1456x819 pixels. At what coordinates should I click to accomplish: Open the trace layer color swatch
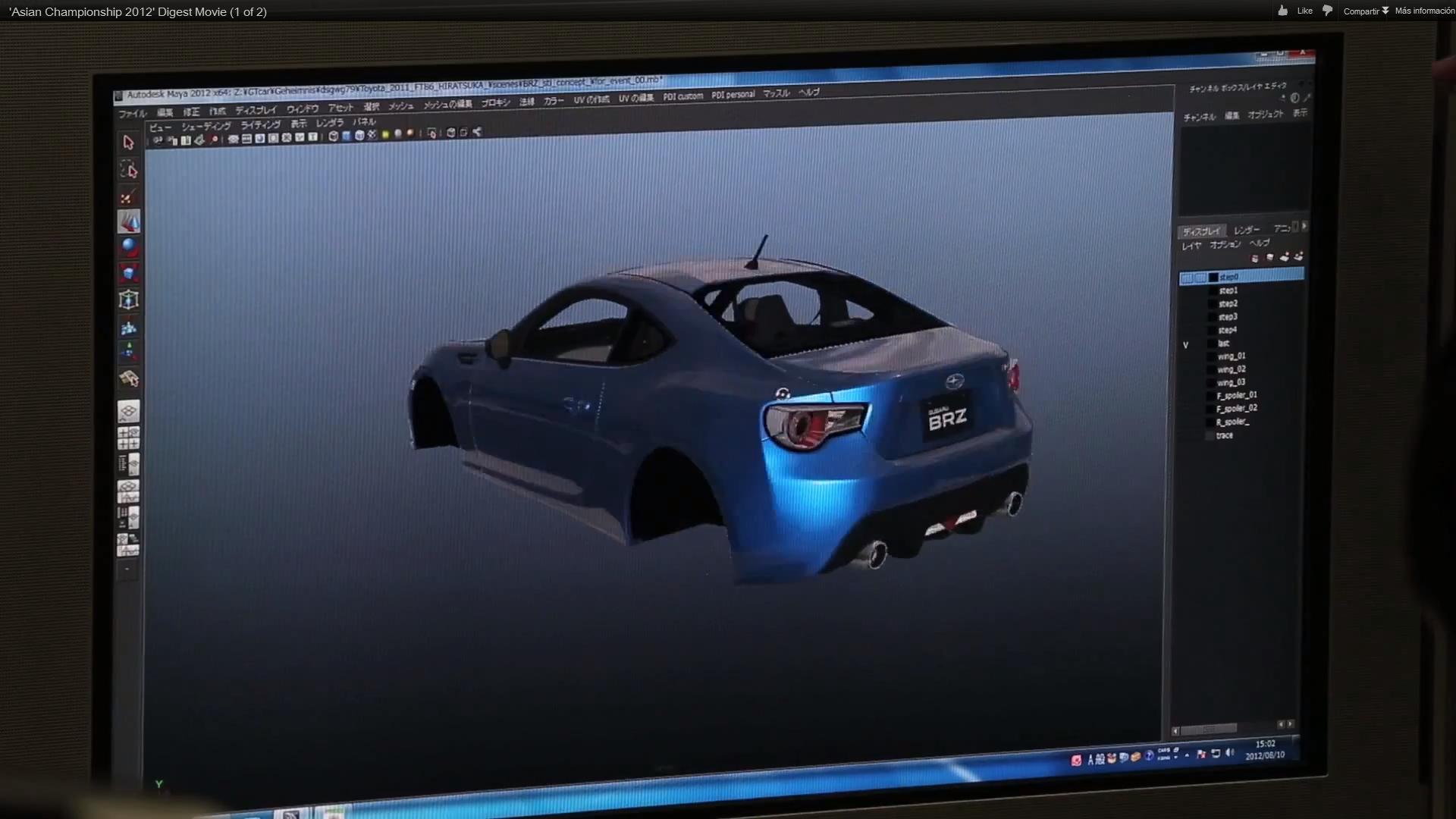1210,436
